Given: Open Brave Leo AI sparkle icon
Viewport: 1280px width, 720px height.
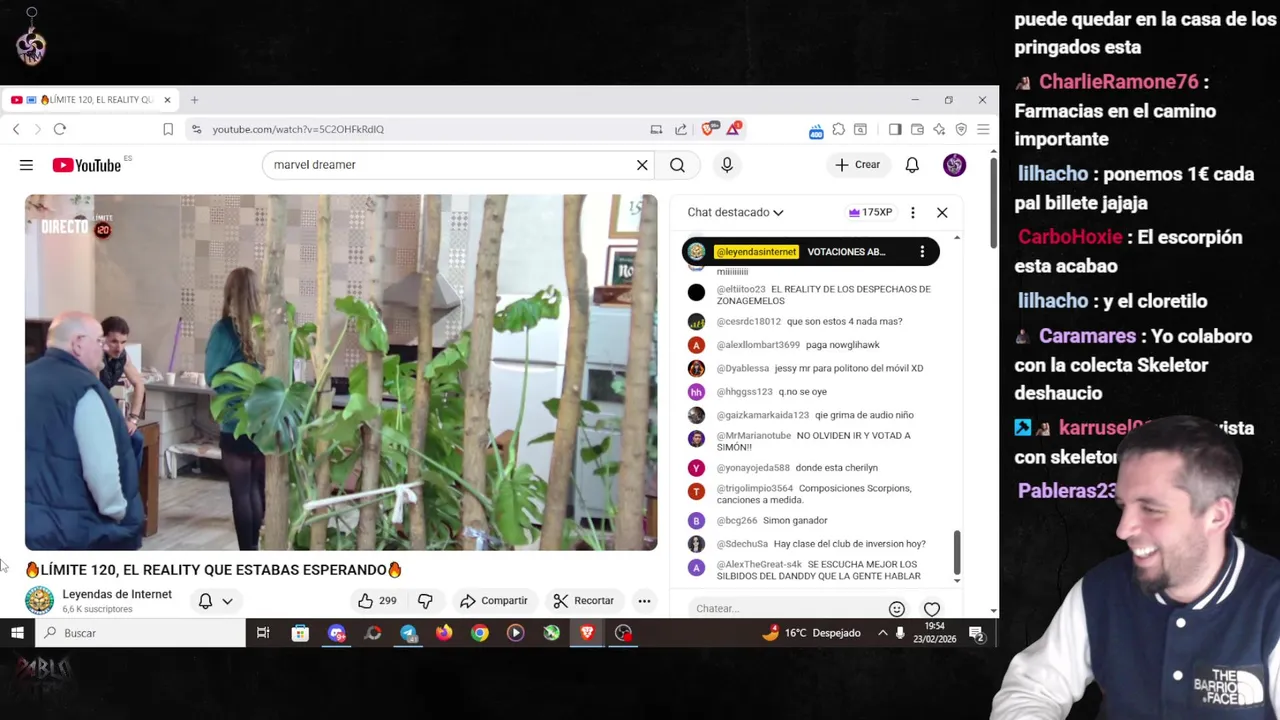Looking at the screenshot, I should pos(939,129).
